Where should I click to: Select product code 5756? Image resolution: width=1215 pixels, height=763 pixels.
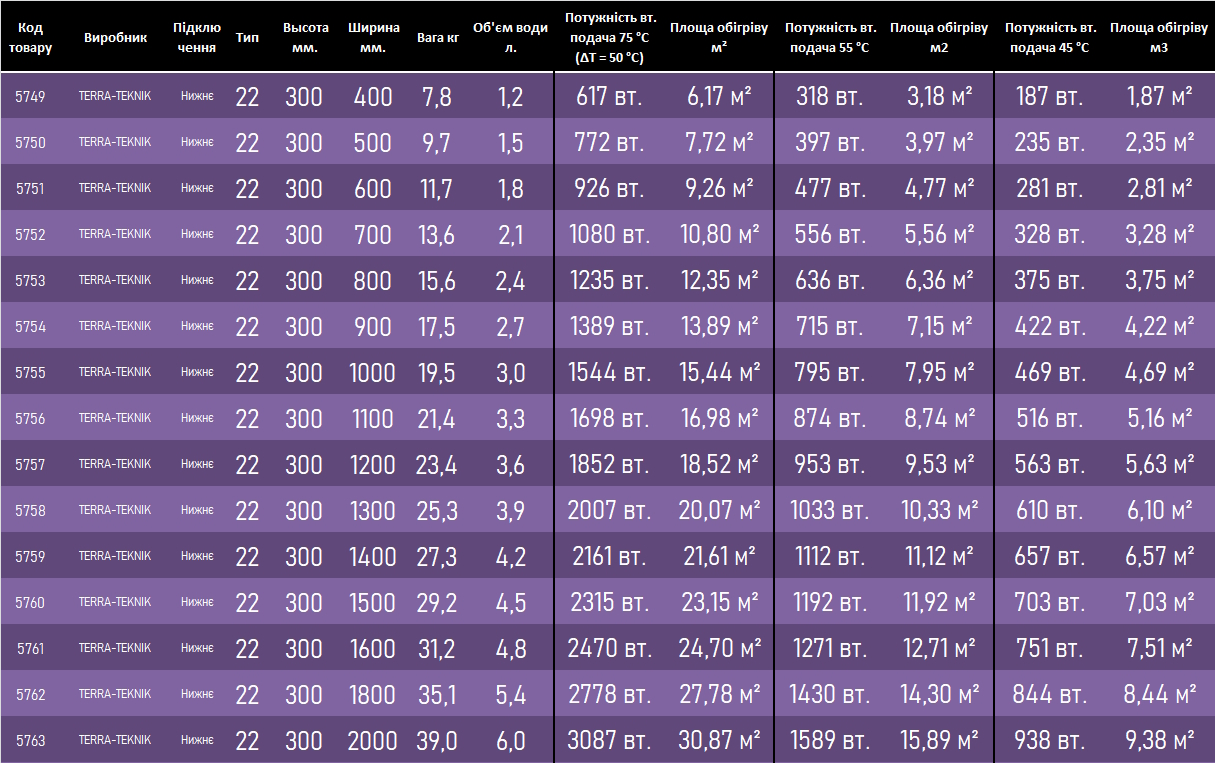[30, 419]
